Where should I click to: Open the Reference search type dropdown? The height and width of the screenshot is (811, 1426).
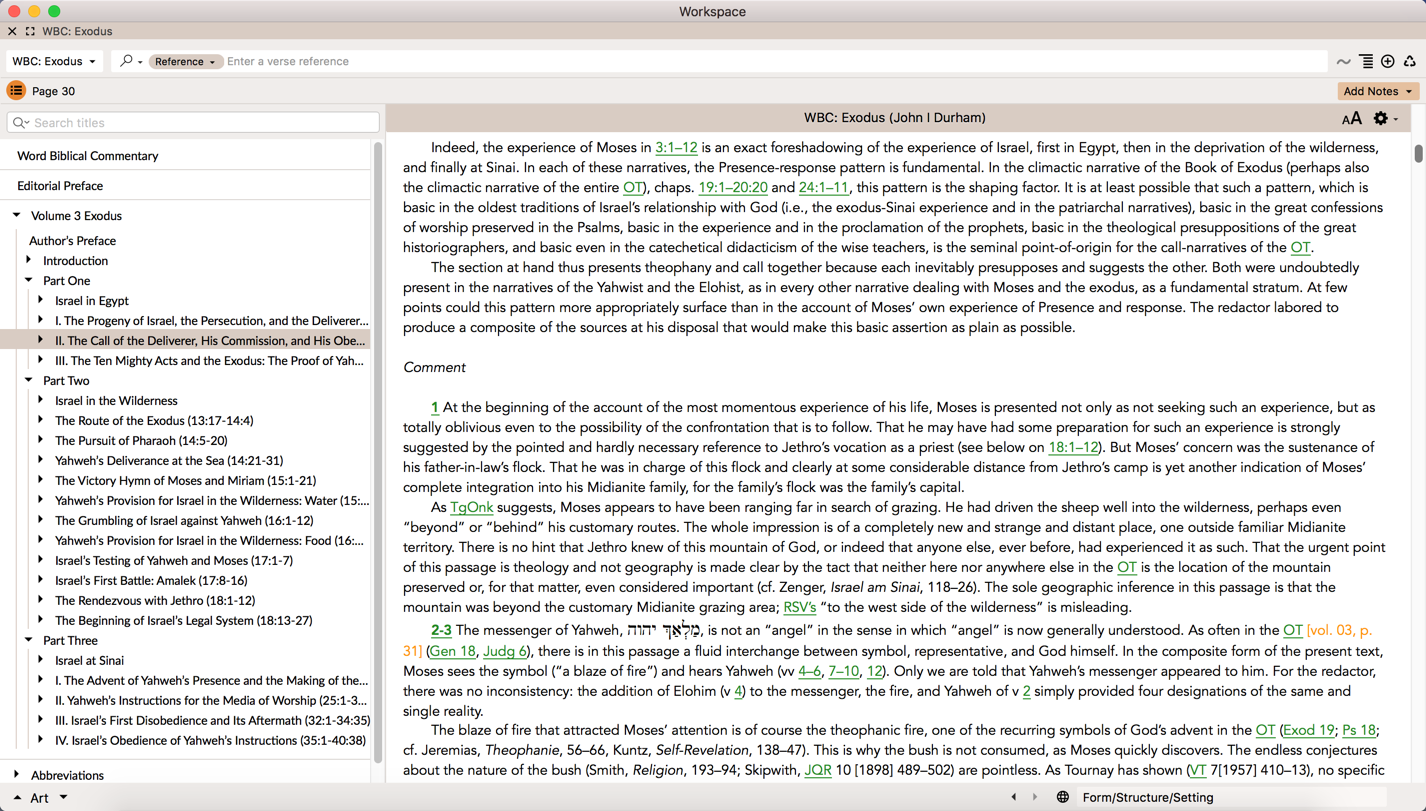pyautogui.click(x=185, y=61)
